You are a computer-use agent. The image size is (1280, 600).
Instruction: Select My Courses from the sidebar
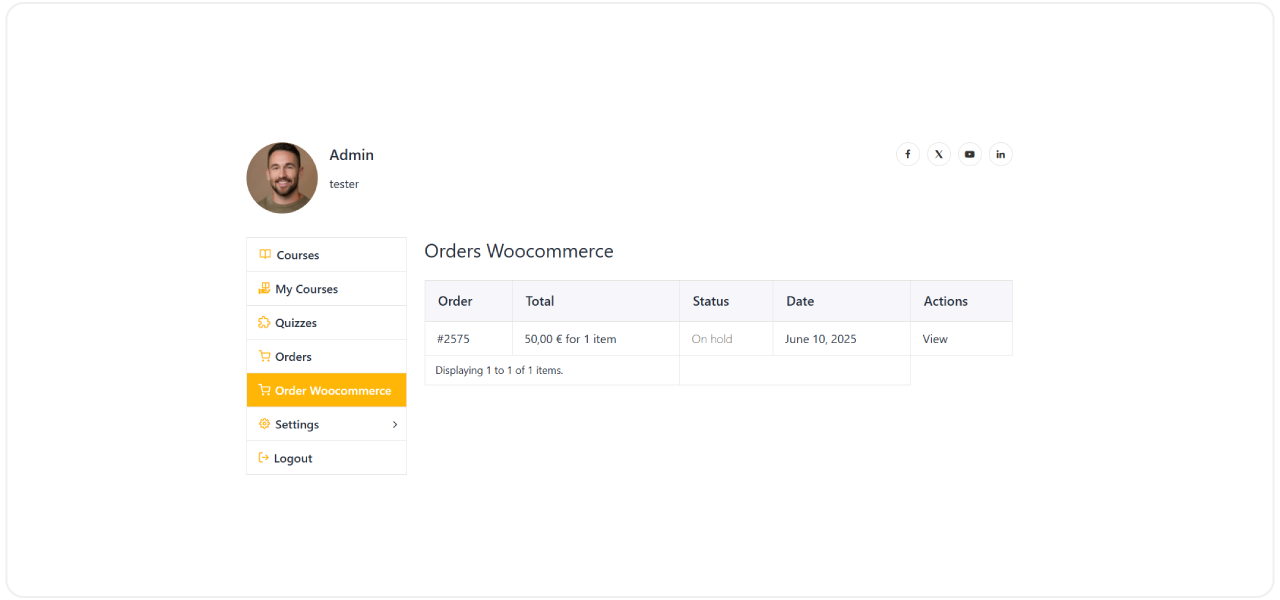pos(309,289)
